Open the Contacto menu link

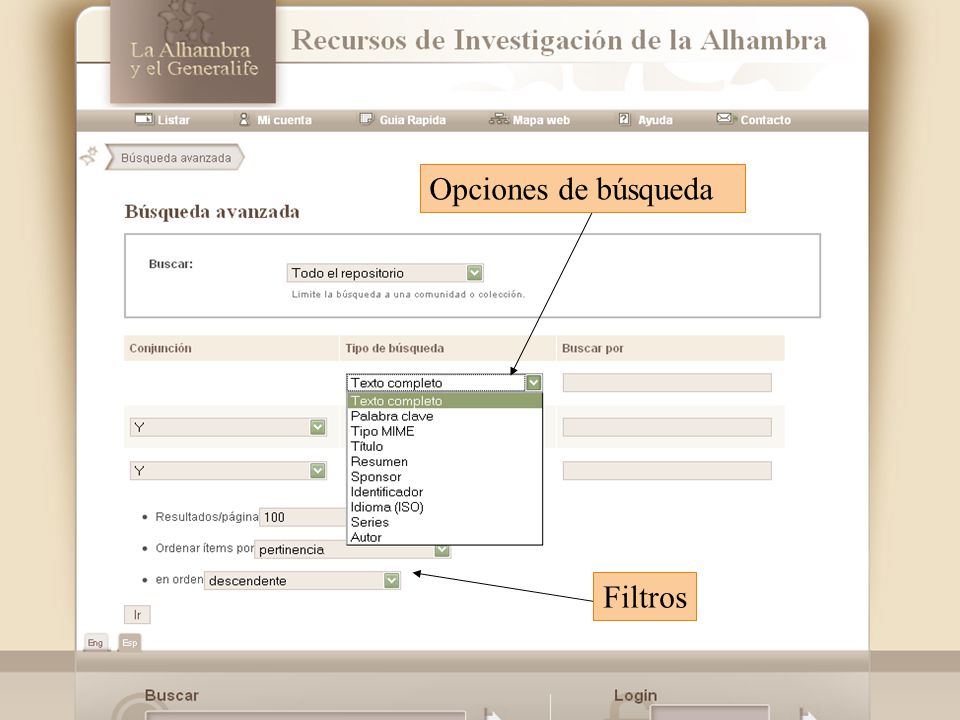point(765,120)
